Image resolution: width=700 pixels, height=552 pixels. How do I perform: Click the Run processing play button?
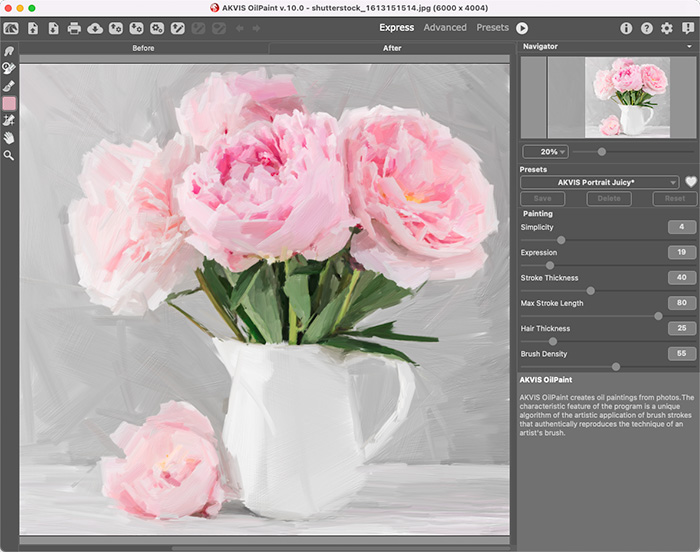[x=522, y=28]
